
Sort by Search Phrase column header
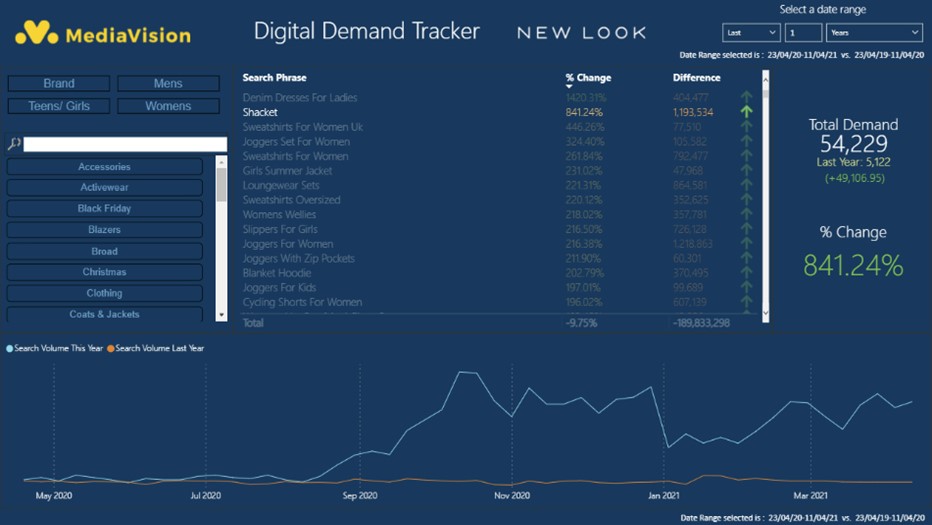click(x=274, y=77)
